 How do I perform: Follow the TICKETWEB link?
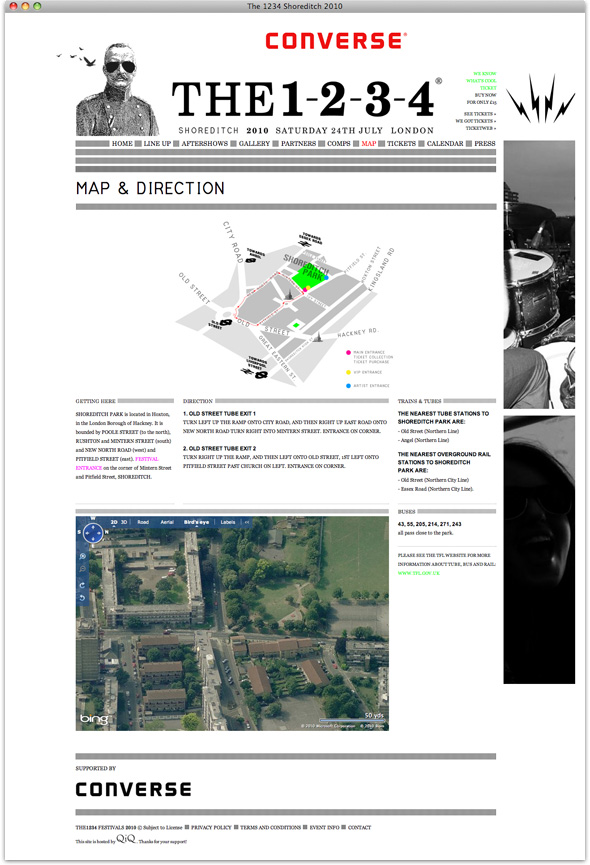(480, 128)
